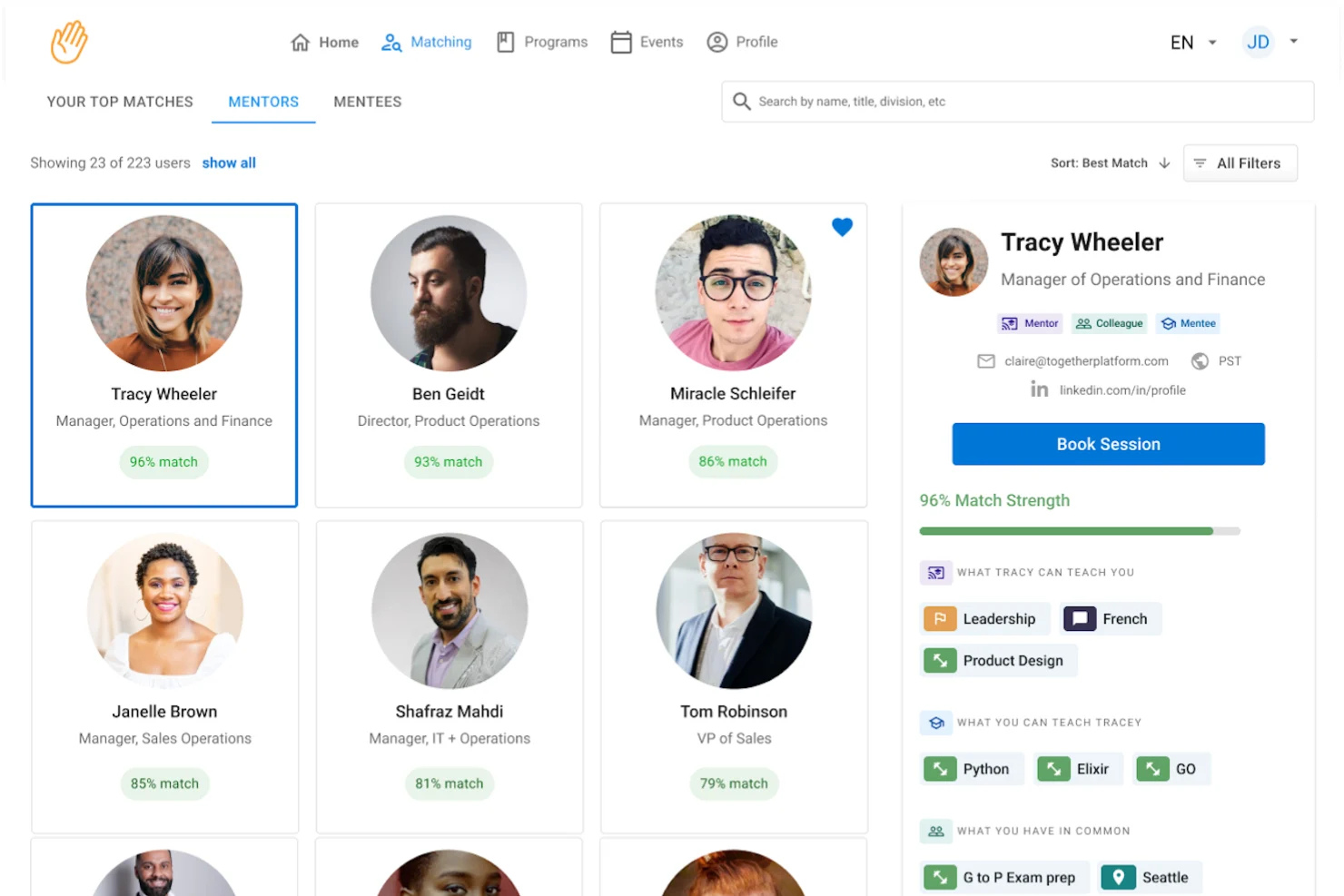The image size is (1344, 896).
Task: Open the All Filters button
Action: point(1240,163)
